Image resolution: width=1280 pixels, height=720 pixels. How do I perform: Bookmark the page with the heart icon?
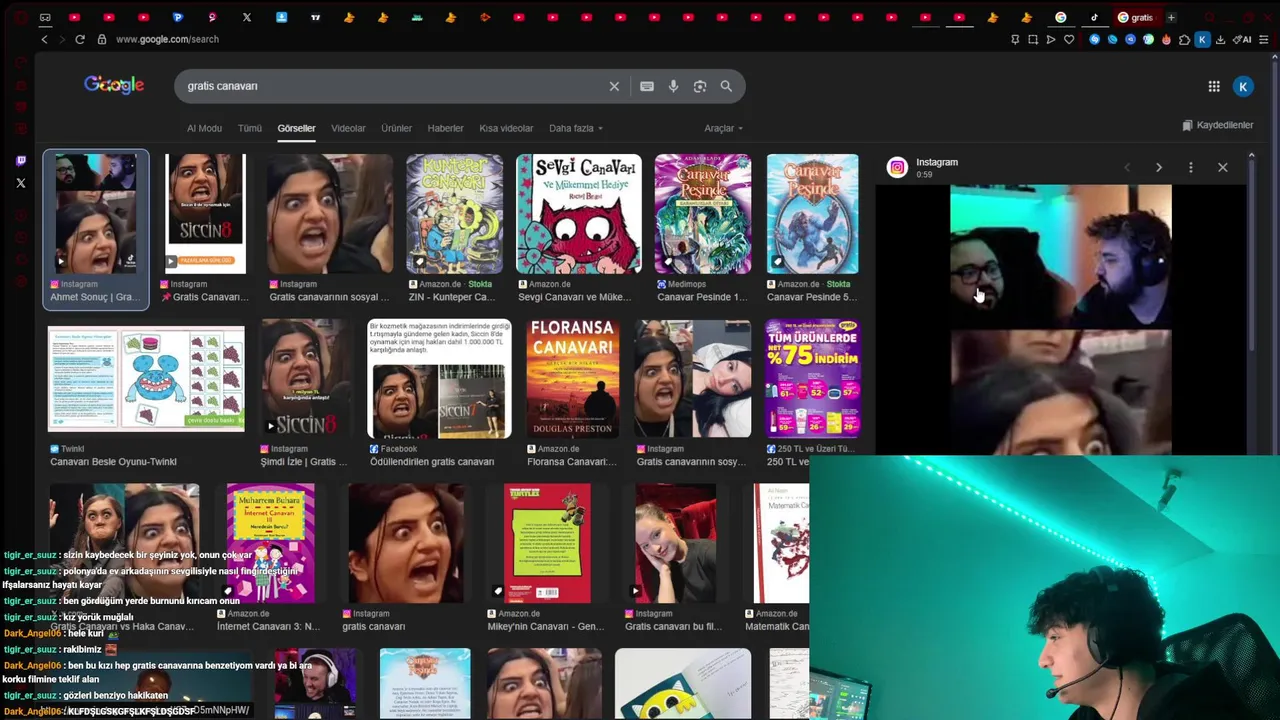1069,39
